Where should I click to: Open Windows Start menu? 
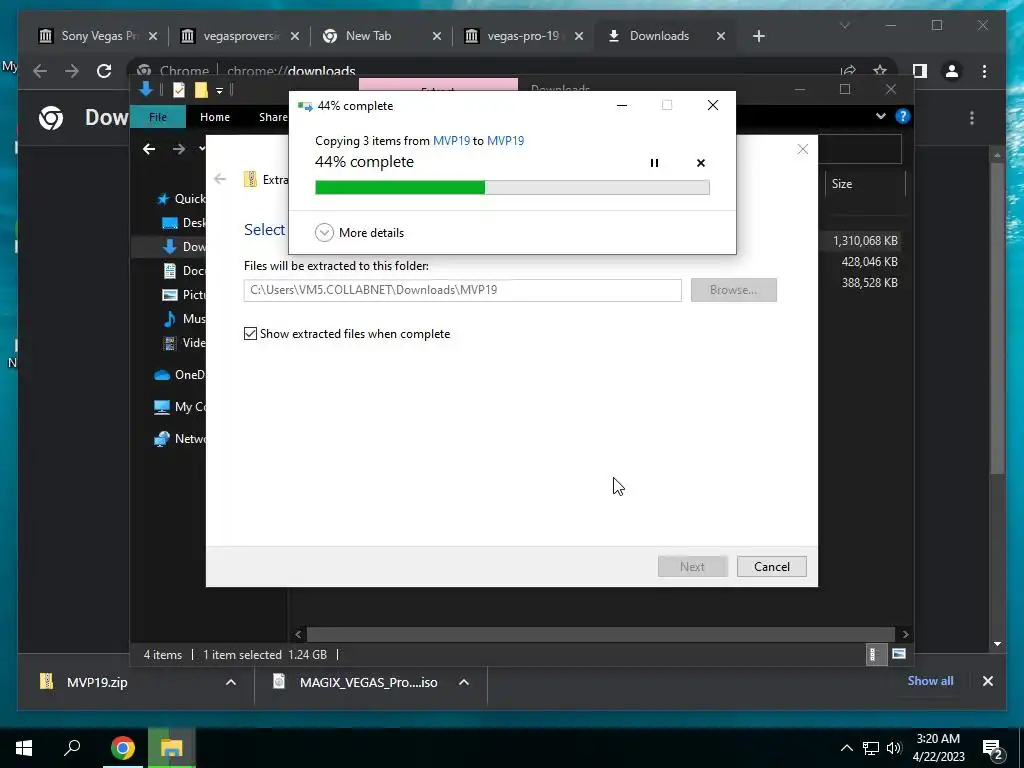pos(24,748)
